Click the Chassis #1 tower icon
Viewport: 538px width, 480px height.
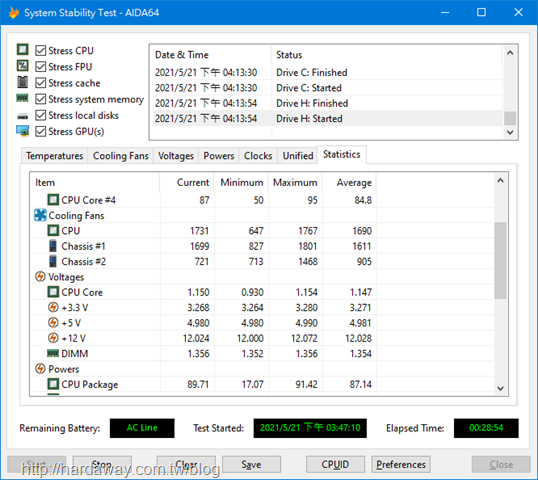pos(53,246)
